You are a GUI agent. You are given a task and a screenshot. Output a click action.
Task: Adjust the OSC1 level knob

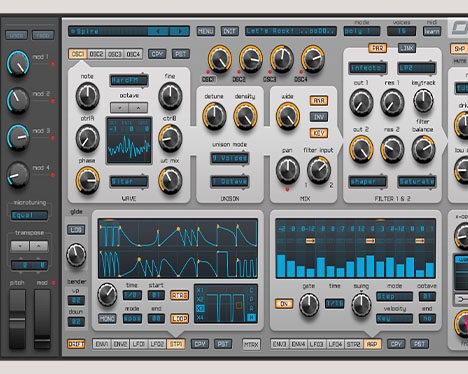[x=220, y=59]
